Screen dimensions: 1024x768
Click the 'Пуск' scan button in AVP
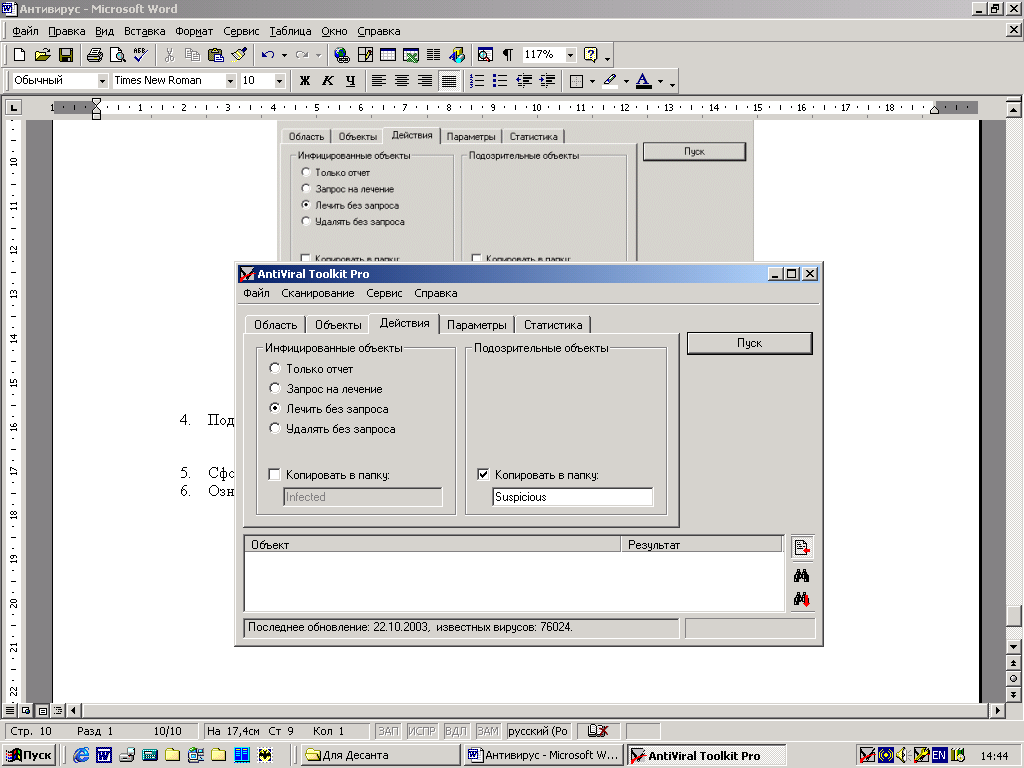pyautogui.click(x=750, y=343)
